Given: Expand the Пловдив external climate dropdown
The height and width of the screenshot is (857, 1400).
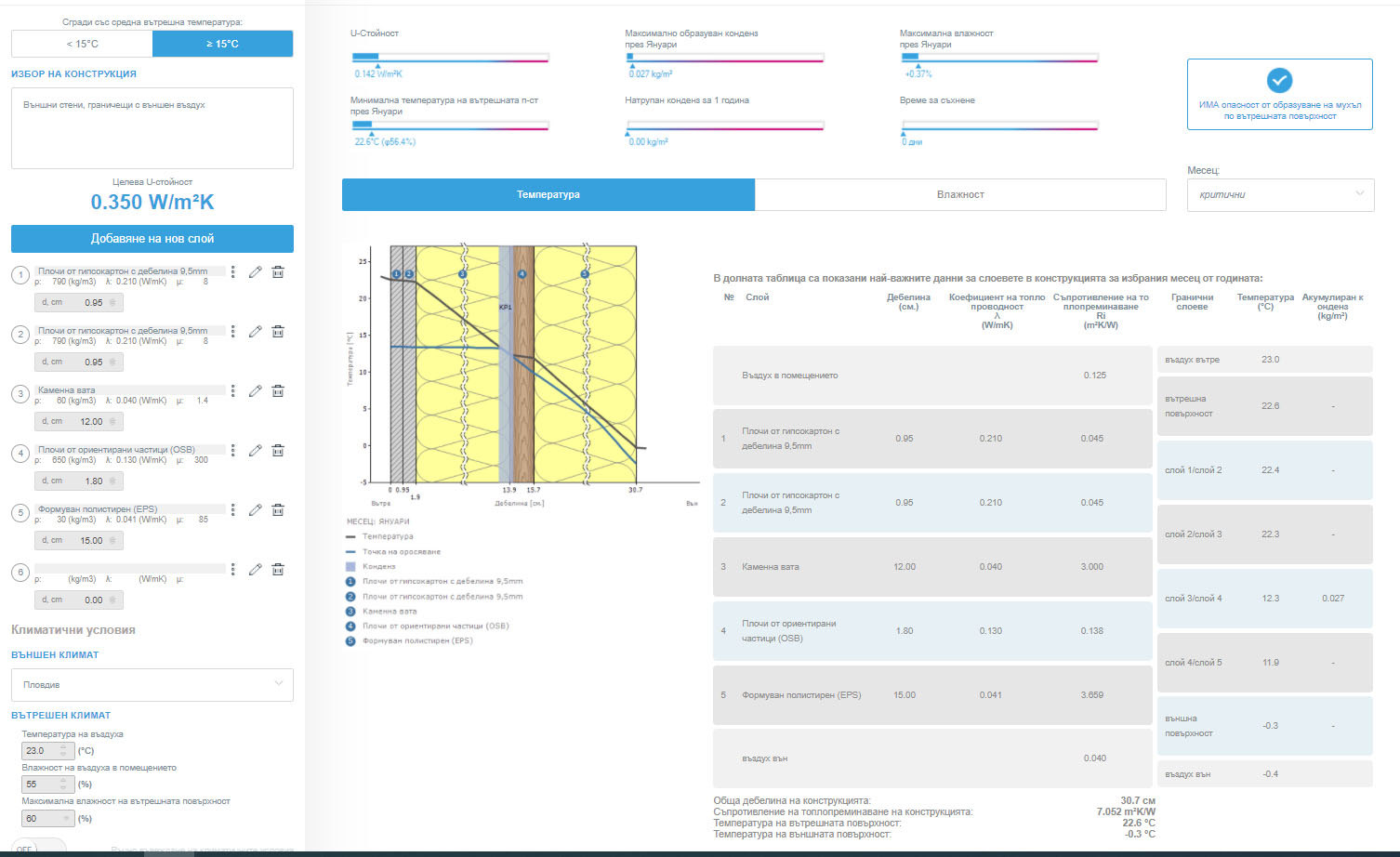Looking at the screenshot, I should pyautogui.click(x=152, y=685).
